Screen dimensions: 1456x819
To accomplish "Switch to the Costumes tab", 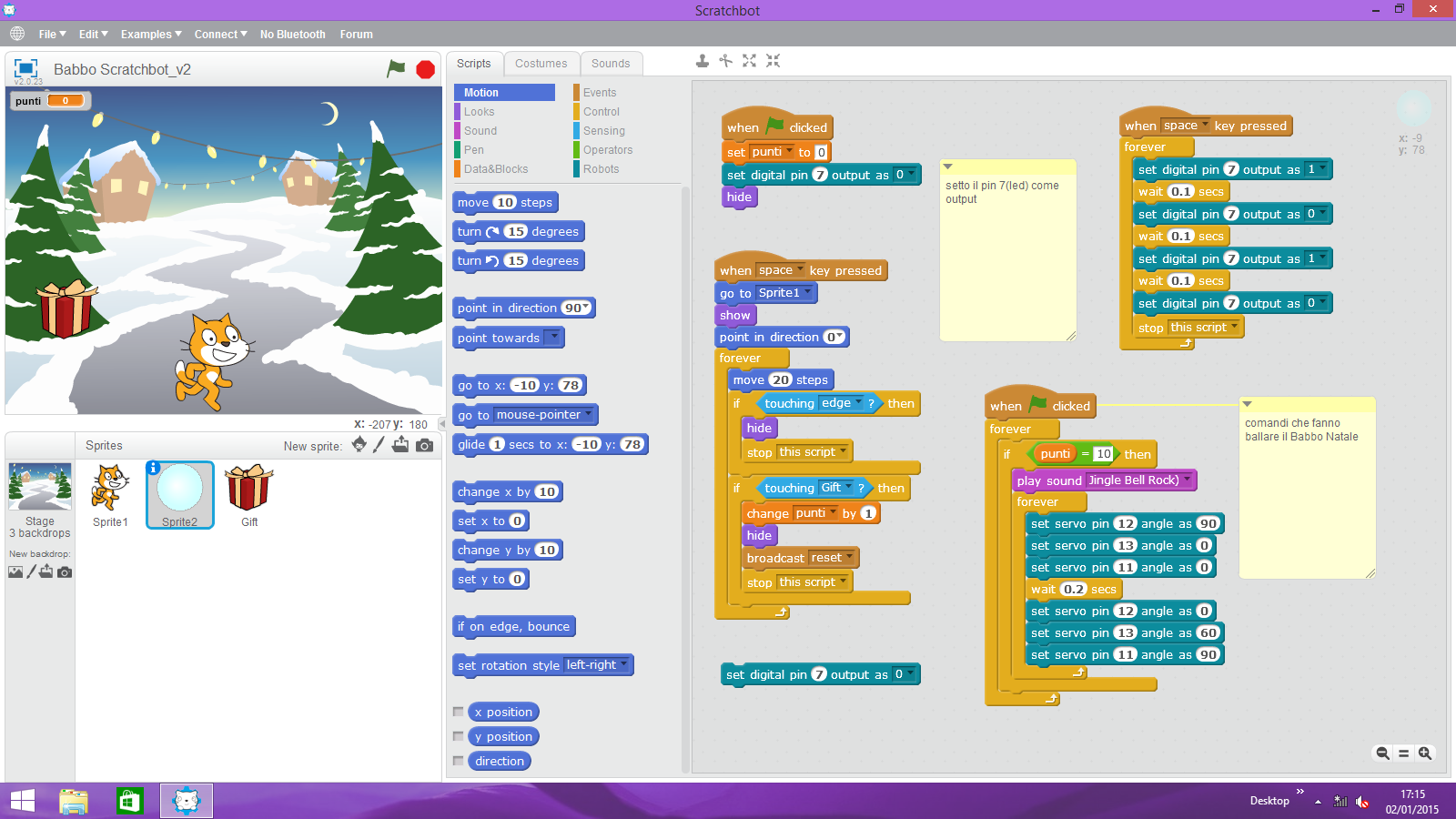I will click(541, 64).
